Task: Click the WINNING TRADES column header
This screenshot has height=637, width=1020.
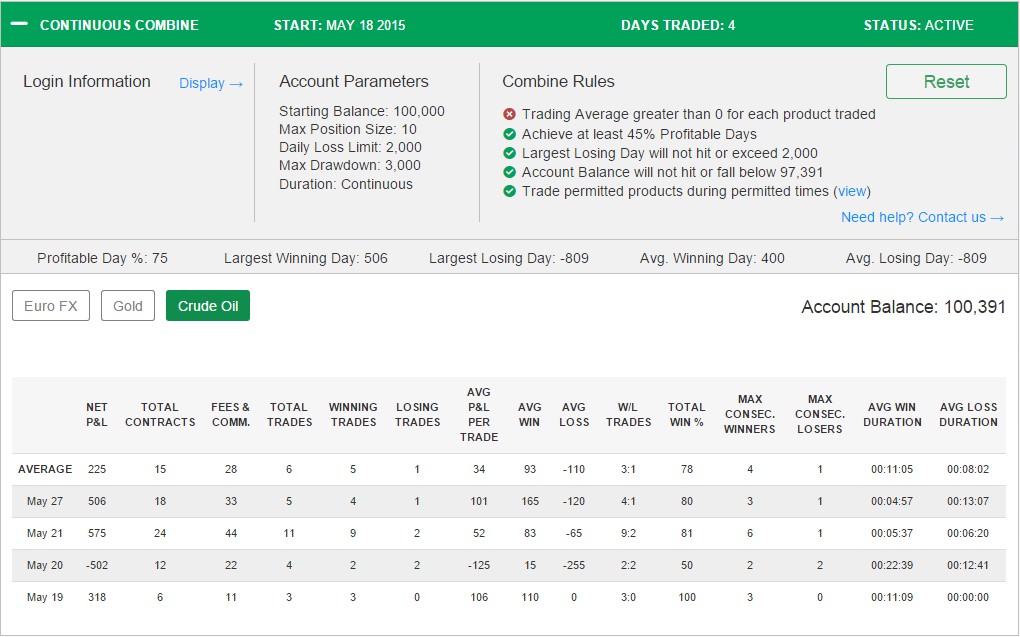Action: coord(353,414)
